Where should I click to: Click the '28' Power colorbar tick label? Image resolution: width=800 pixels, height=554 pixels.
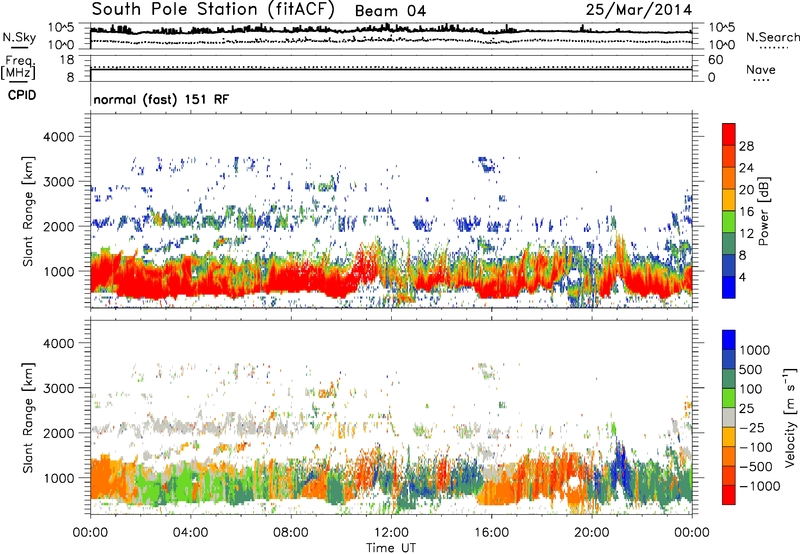click(746, 146)
